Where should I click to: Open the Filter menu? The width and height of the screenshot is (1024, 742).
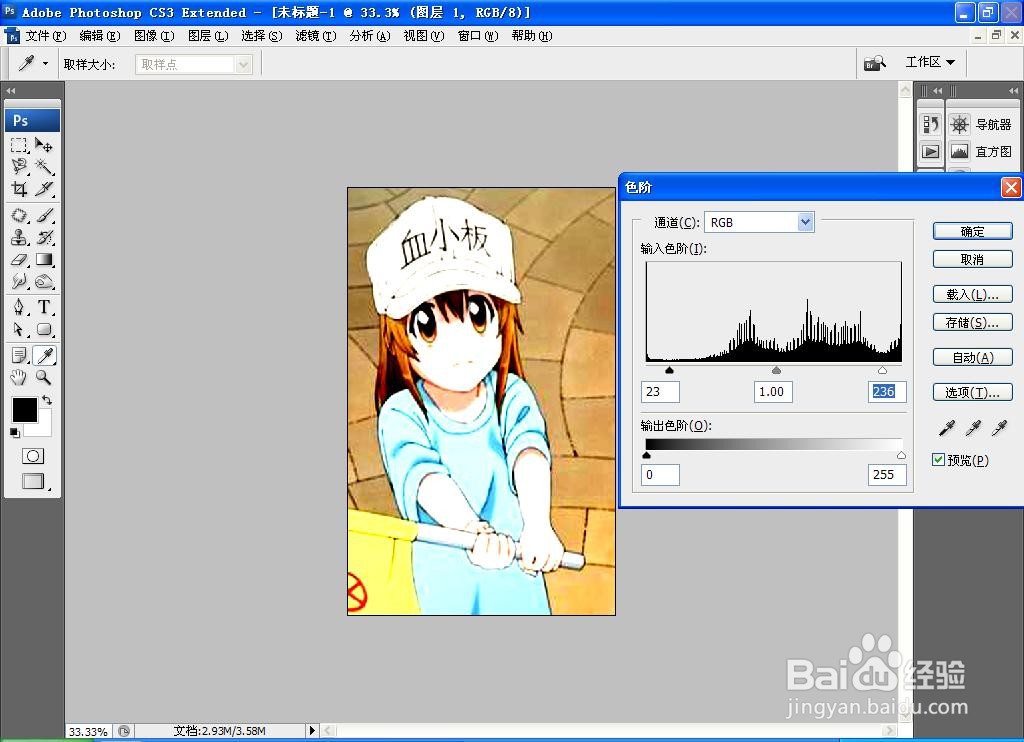(x=315, y=36)
